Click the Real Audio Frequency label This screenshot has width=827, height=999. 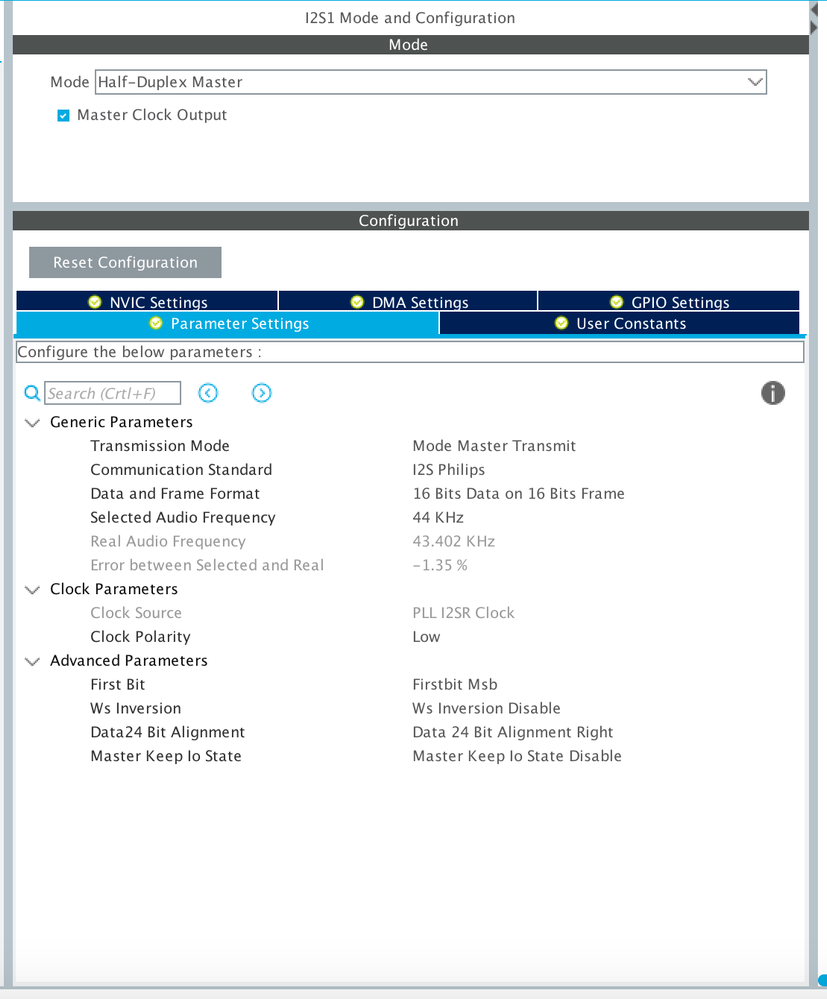click(168, 542)
